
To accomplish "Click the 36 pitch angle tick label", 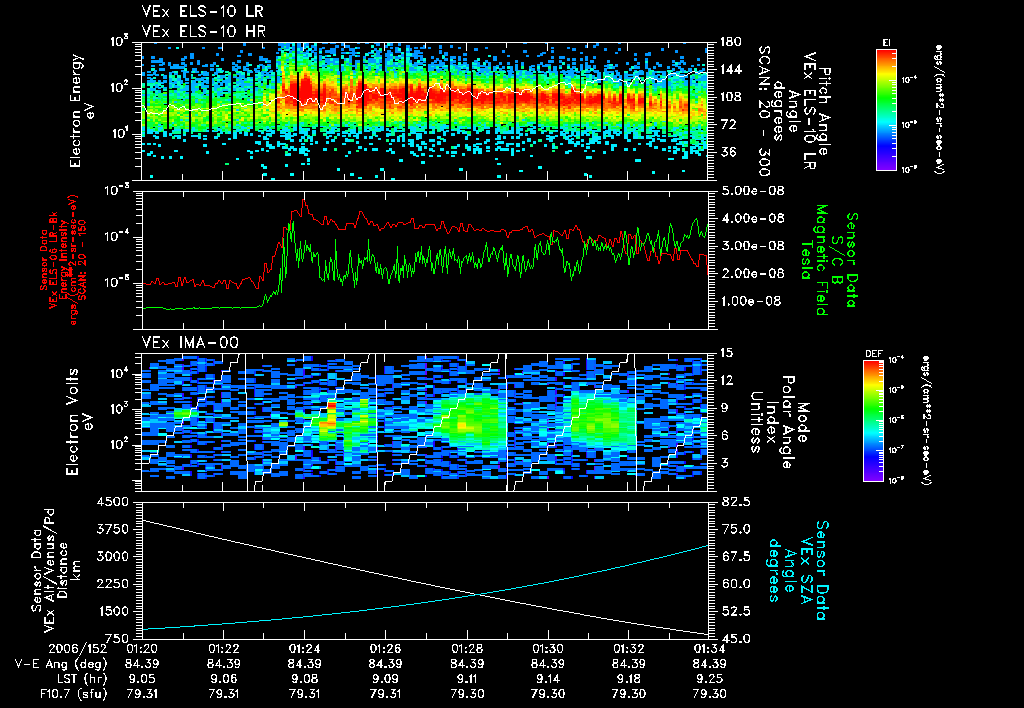I will [728, 152].
